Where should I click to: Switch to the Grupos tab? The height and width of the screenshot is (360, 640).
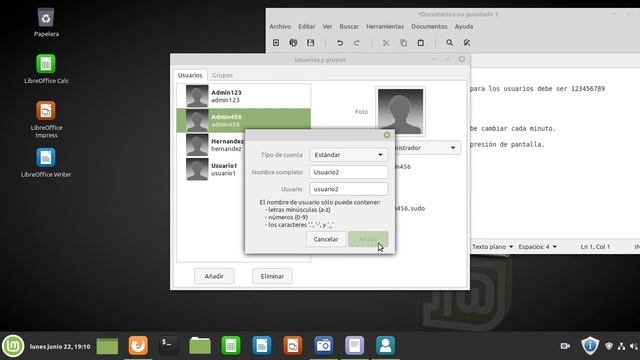point(222,75)
